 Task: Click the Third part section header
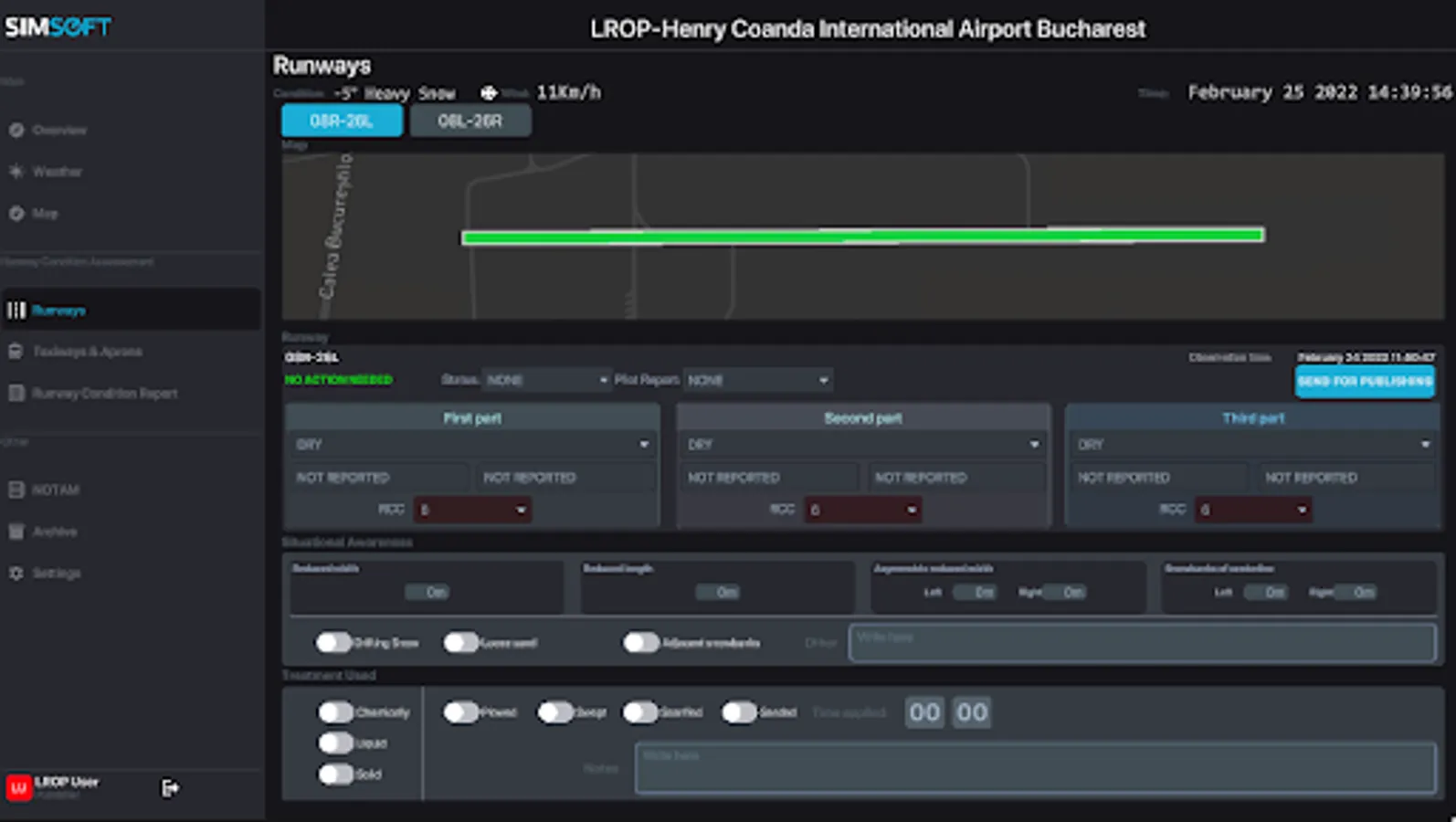click(x=1253, y=418)
